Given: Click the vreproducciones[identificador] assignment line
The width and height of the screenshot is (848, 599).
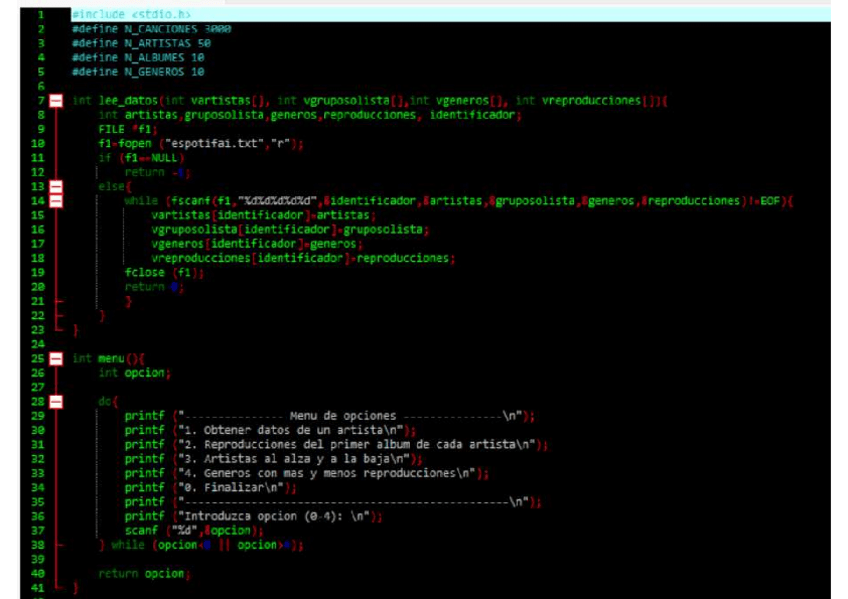Looking at the screenshot, I should 302,258.
